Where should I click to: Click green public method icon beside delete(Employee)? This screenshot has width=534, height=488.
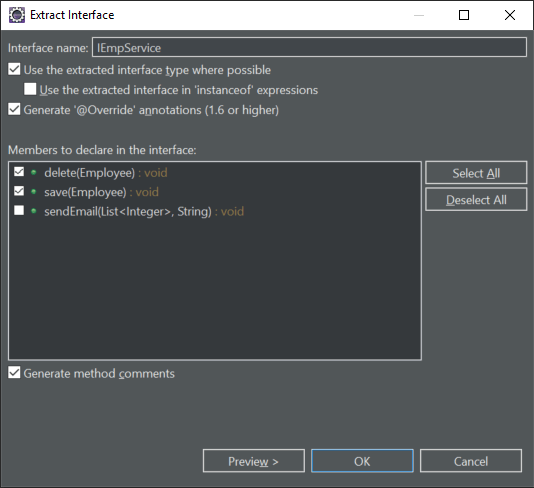point(33,172)
